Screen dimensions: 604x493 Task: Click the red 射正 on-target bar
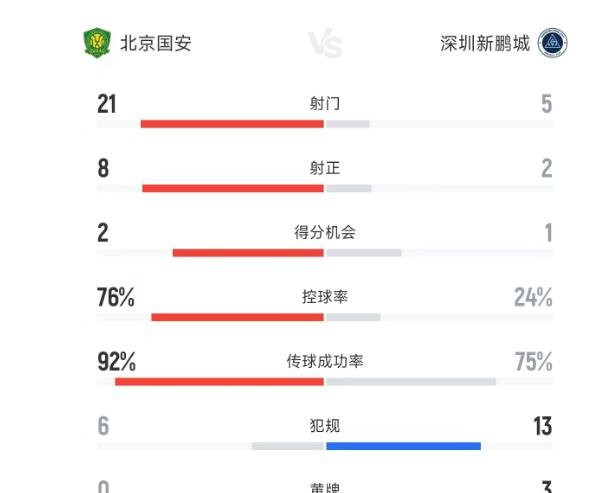pyautogui.click(x=233, y=188)
